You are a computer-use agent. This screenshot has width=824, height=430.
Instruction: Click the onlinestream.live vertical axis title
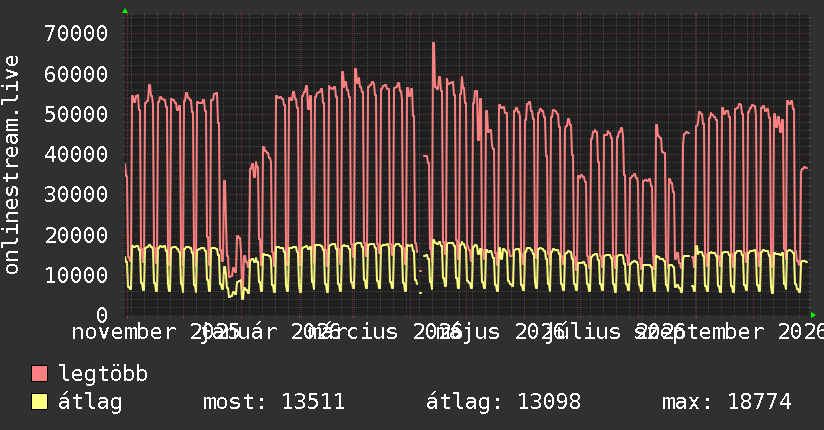tap(11, 165)
